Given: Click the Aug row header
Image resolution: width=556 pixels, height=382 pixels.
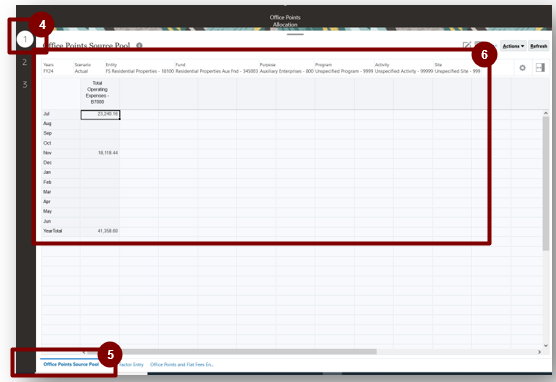Looking at the screenshot, I should pyautogui.click(x=61, y=123).
